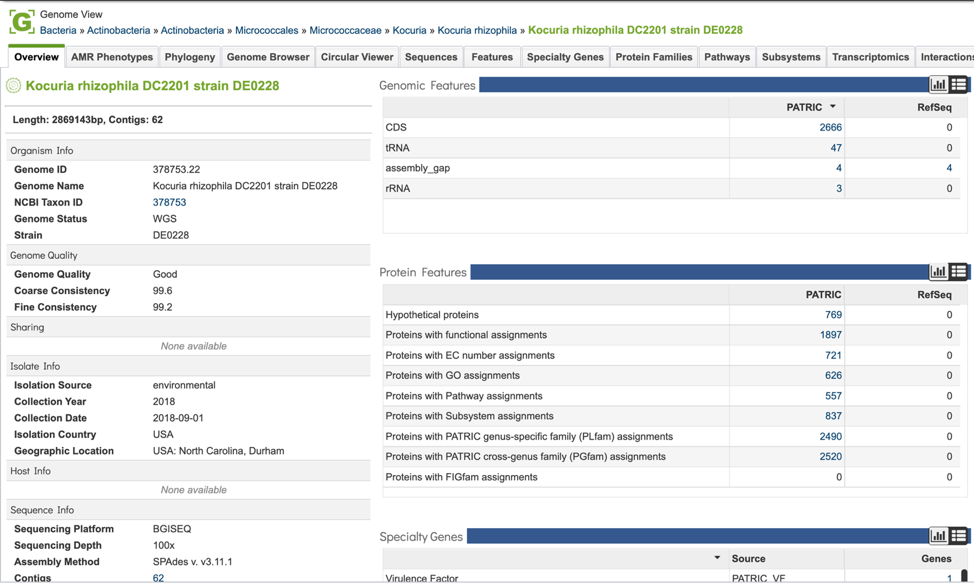Open the Genome Browser tab
The height and width of the screenshot is (583, 974).
tap(268, 57)
